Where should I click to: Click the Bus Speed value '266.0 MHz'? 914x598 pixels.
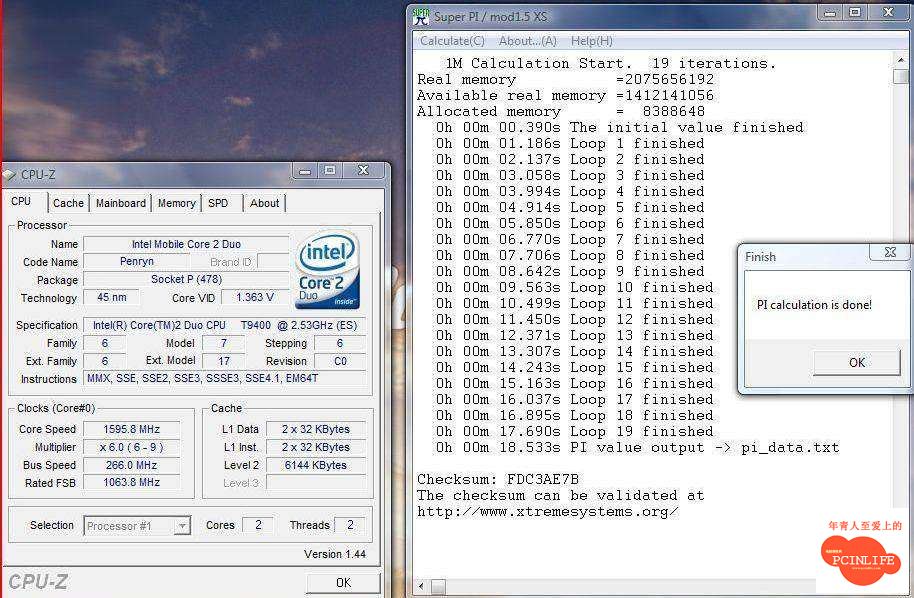132,465
